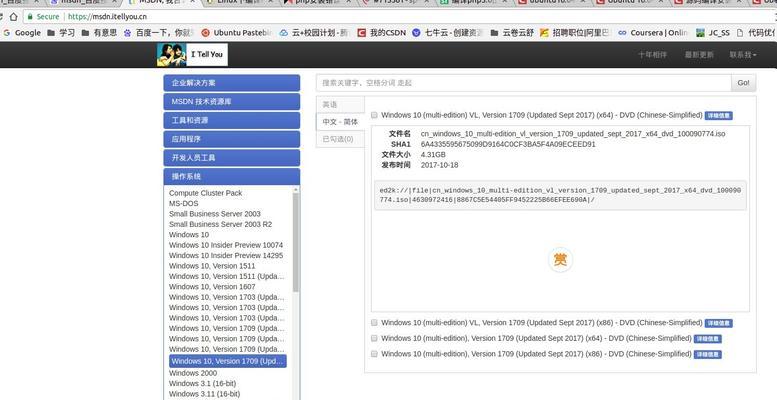
Task: Select Windows 10, Version 1511 (Upda…)
Action: coord(227,276)
